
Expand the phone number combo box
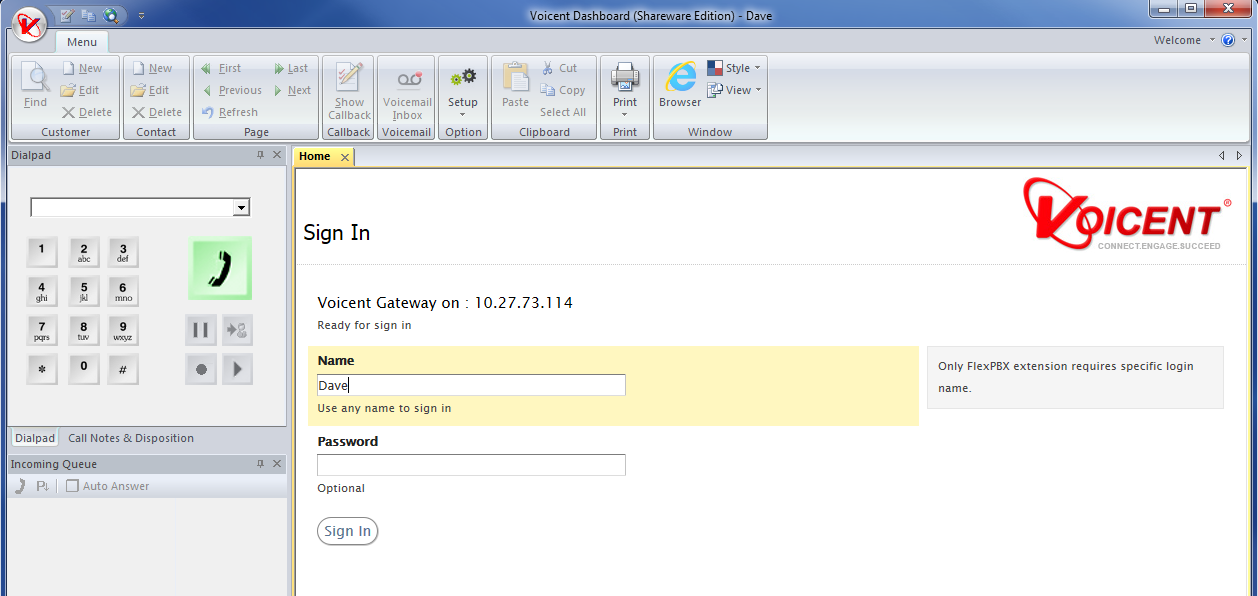pyautogui.click(x=240, y=208)
